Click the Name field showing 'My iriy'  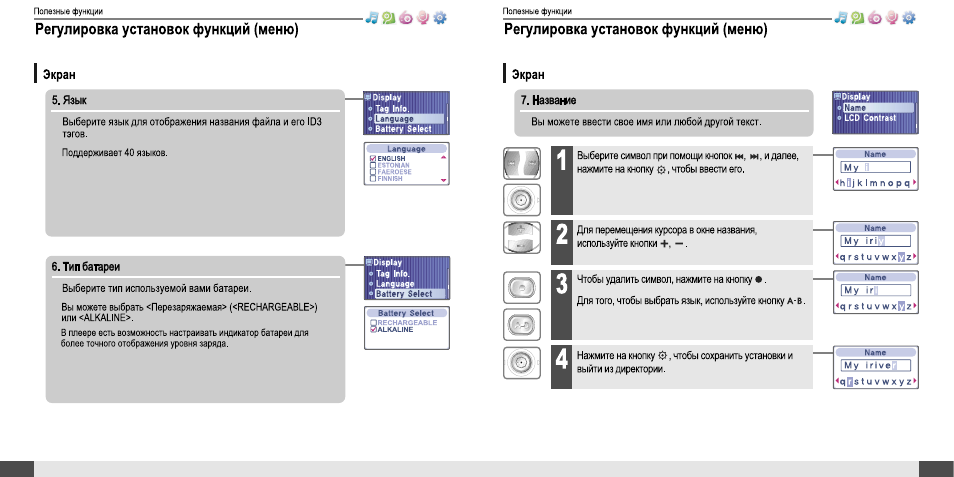pos(876,241)
